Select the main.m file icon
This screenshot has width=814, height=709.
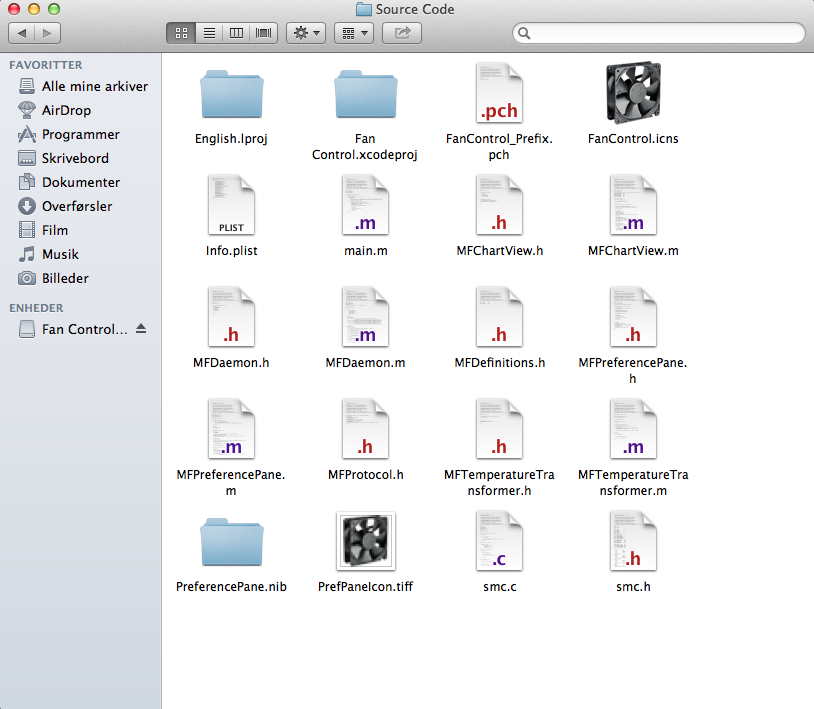pyautogui.click(x=365, y=205)
